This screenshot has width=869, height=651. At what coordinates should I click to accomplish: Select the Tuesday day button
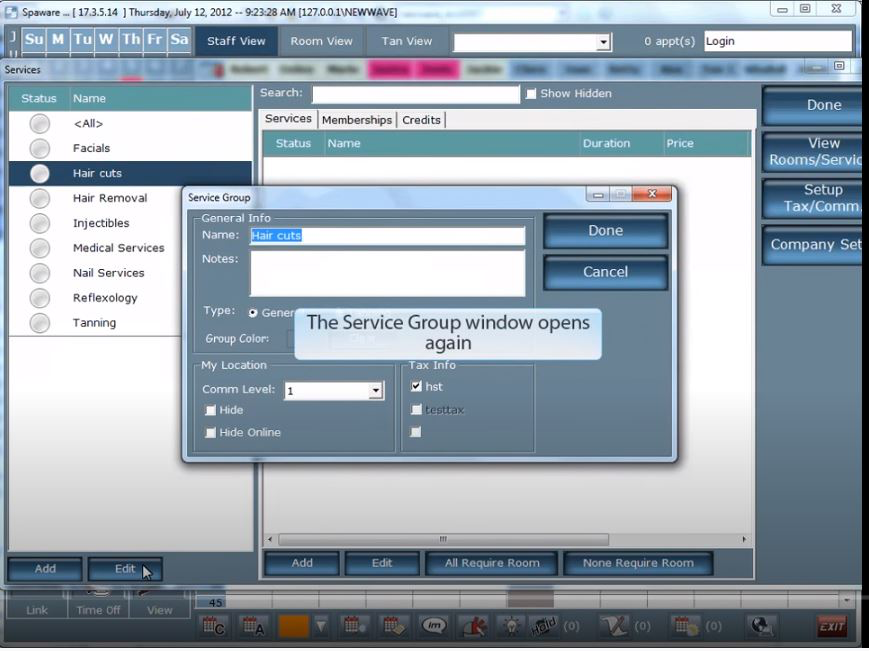[83, 40]
